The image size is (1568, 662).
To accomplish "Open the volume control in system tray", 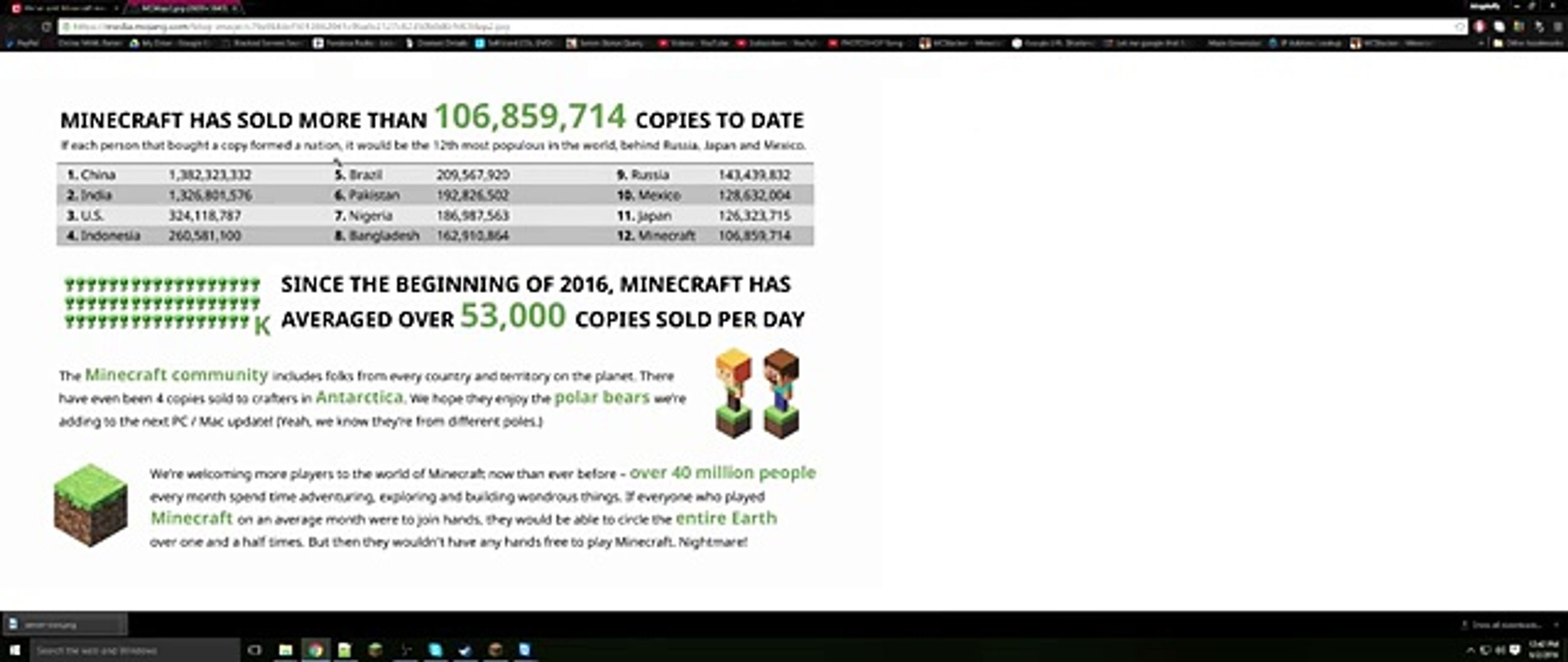I will coord(1501,650).
